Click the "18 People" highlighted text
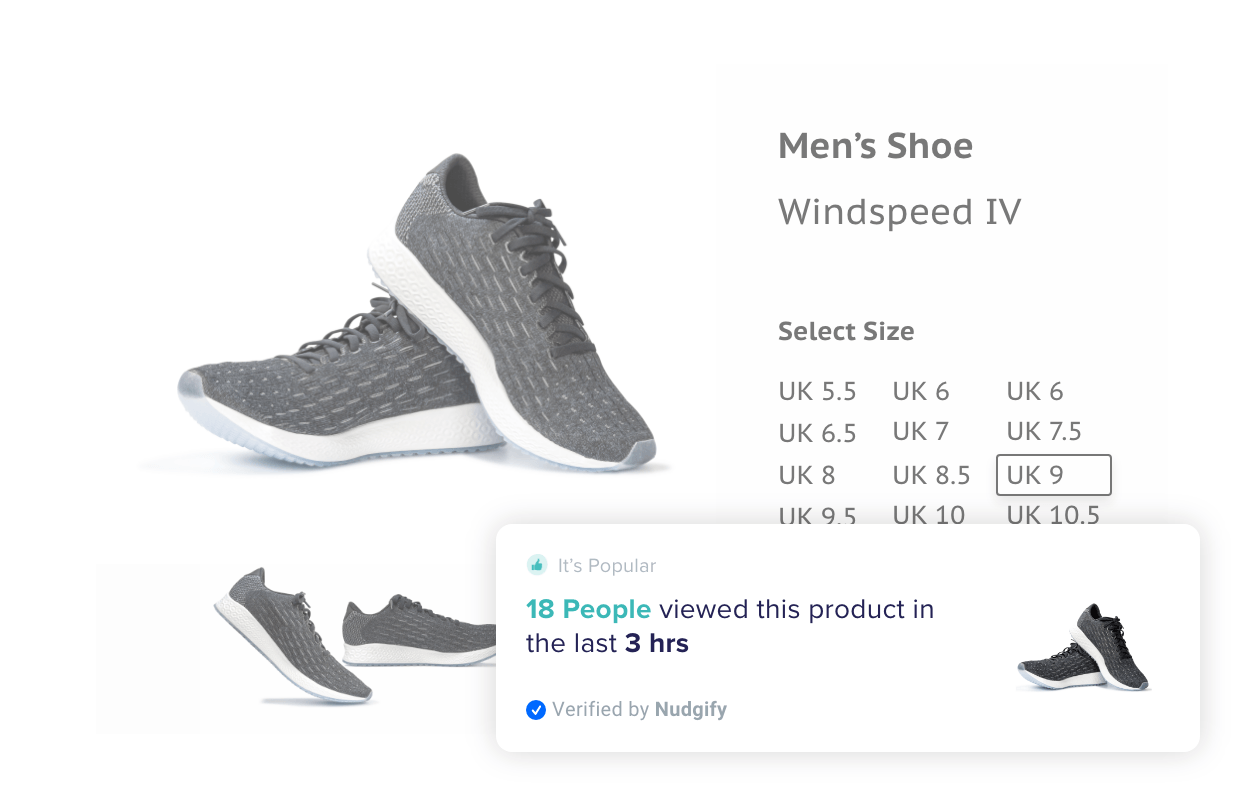The image size is (1234, 792). 588,609
